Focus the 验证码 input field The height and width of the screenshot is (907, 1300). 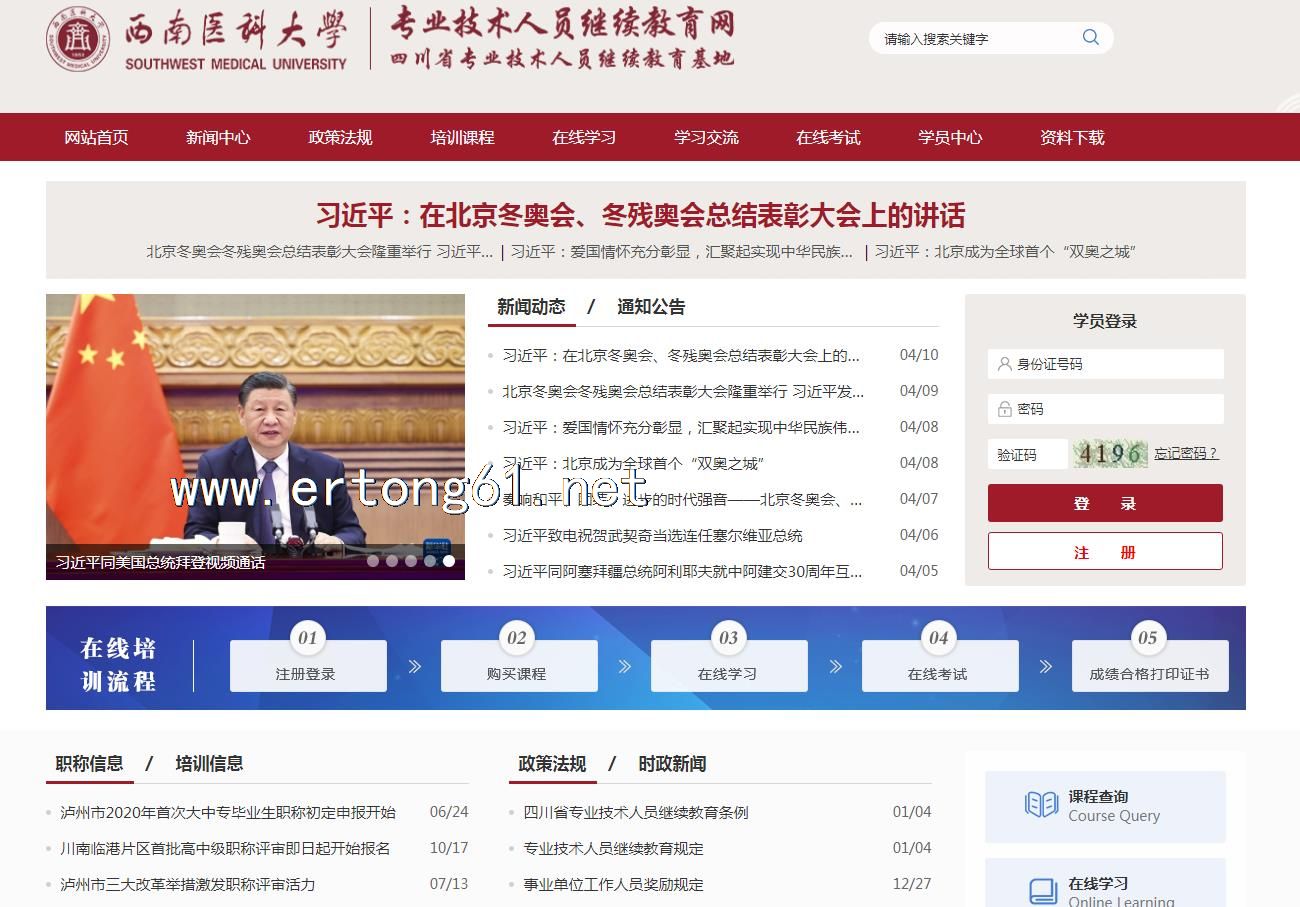coord(1027,455)
